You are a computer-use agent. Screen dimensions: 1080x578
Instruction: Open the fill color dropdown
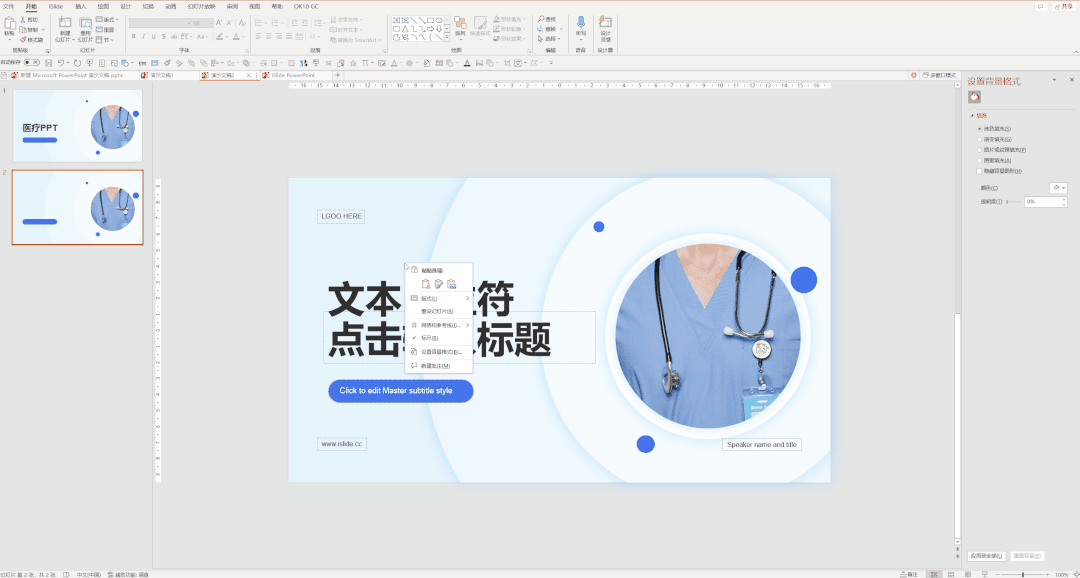1058,188
